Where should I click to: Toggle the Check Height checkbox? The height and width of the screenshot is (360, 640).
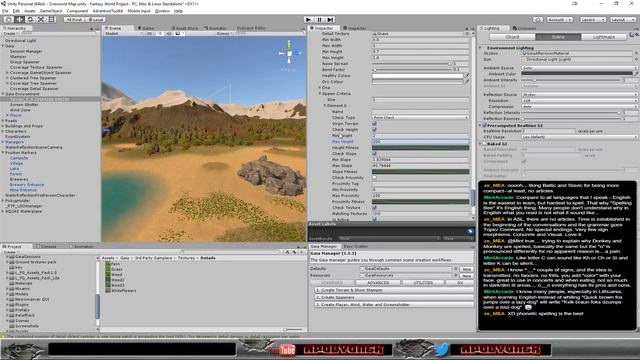[374, 129]
